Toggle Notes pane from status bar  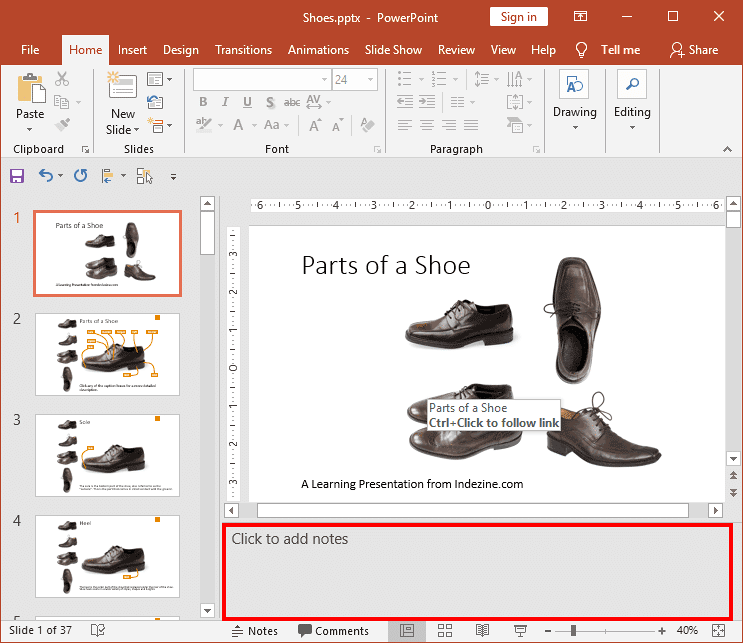tap(254, 631)
